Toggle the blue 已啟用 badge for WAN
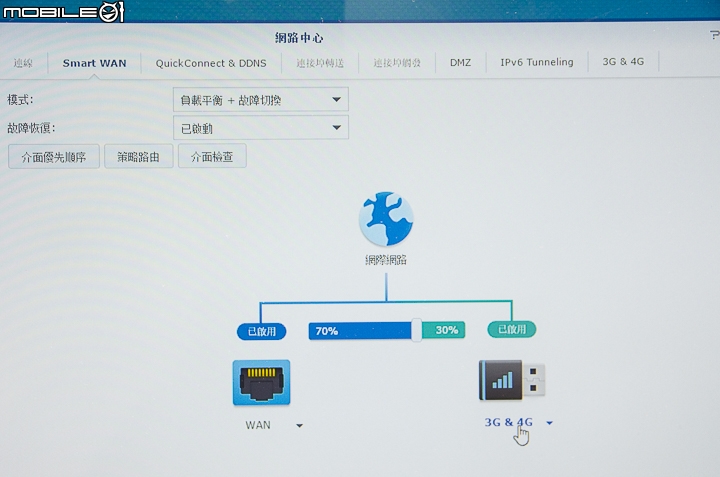This screenshot has width=720, height=477. [262, 331]
